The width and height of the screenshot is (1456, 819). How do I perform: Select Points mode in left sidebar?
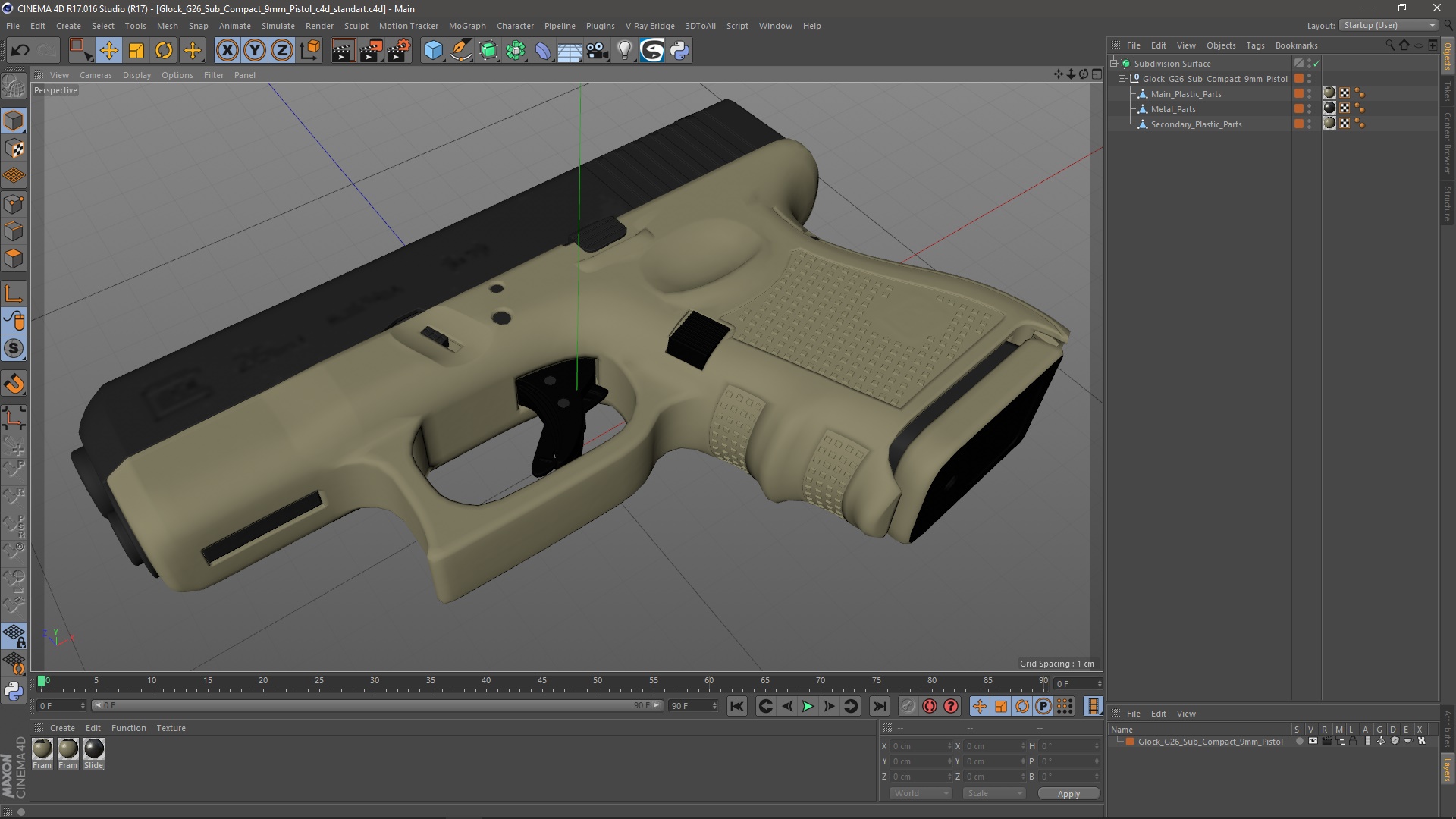pos(14,204)
